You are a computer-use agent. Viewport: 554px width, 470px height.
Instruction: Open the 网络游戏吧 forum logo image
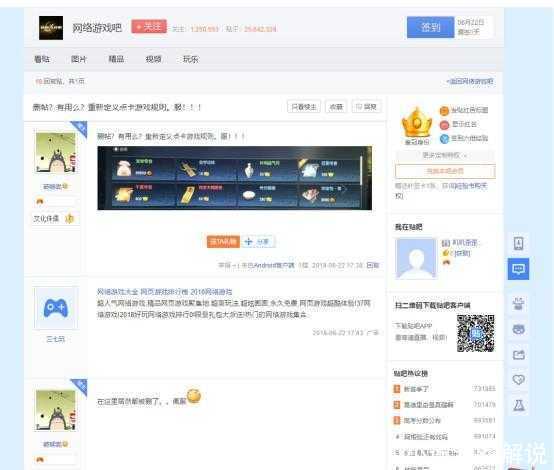click(x=51, y=28)
